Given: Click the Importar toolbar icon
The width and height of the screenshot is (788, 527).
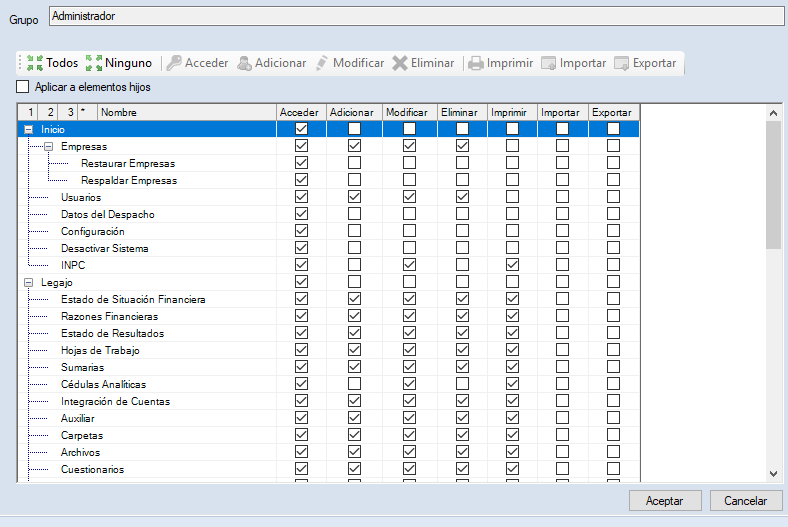Looking at the screenshot, I should 548,63.
